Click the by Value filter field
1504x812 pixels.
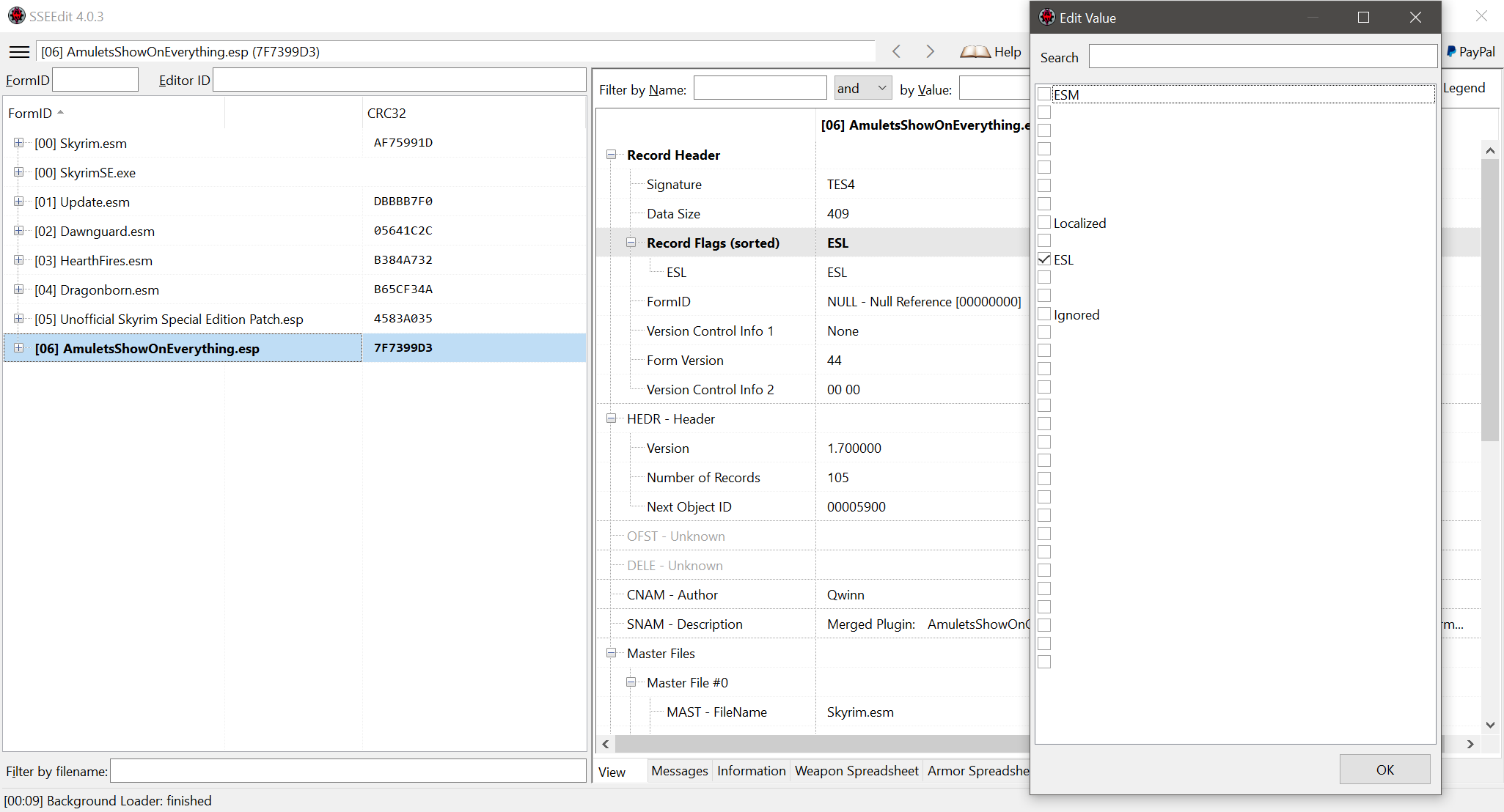pos(994,89)
